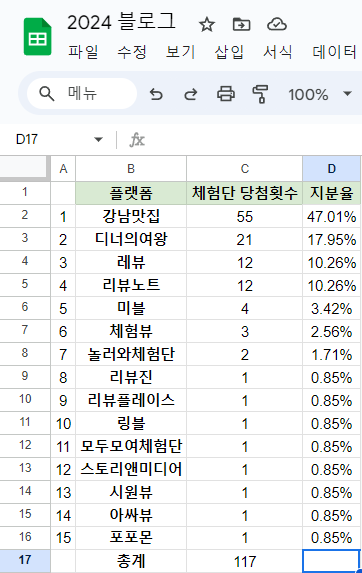Image resolution: width=362 pixels, height=573 pixels.
Task: Select the 2.56% cell
Action: coord(331,331)
